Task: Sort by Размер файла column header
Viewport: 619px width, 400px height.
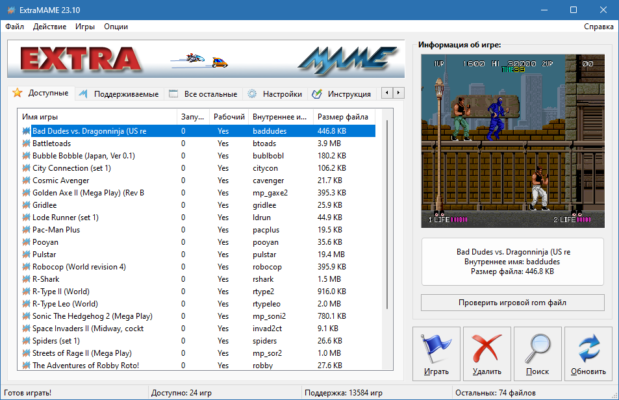Action: tap(342, 116)
